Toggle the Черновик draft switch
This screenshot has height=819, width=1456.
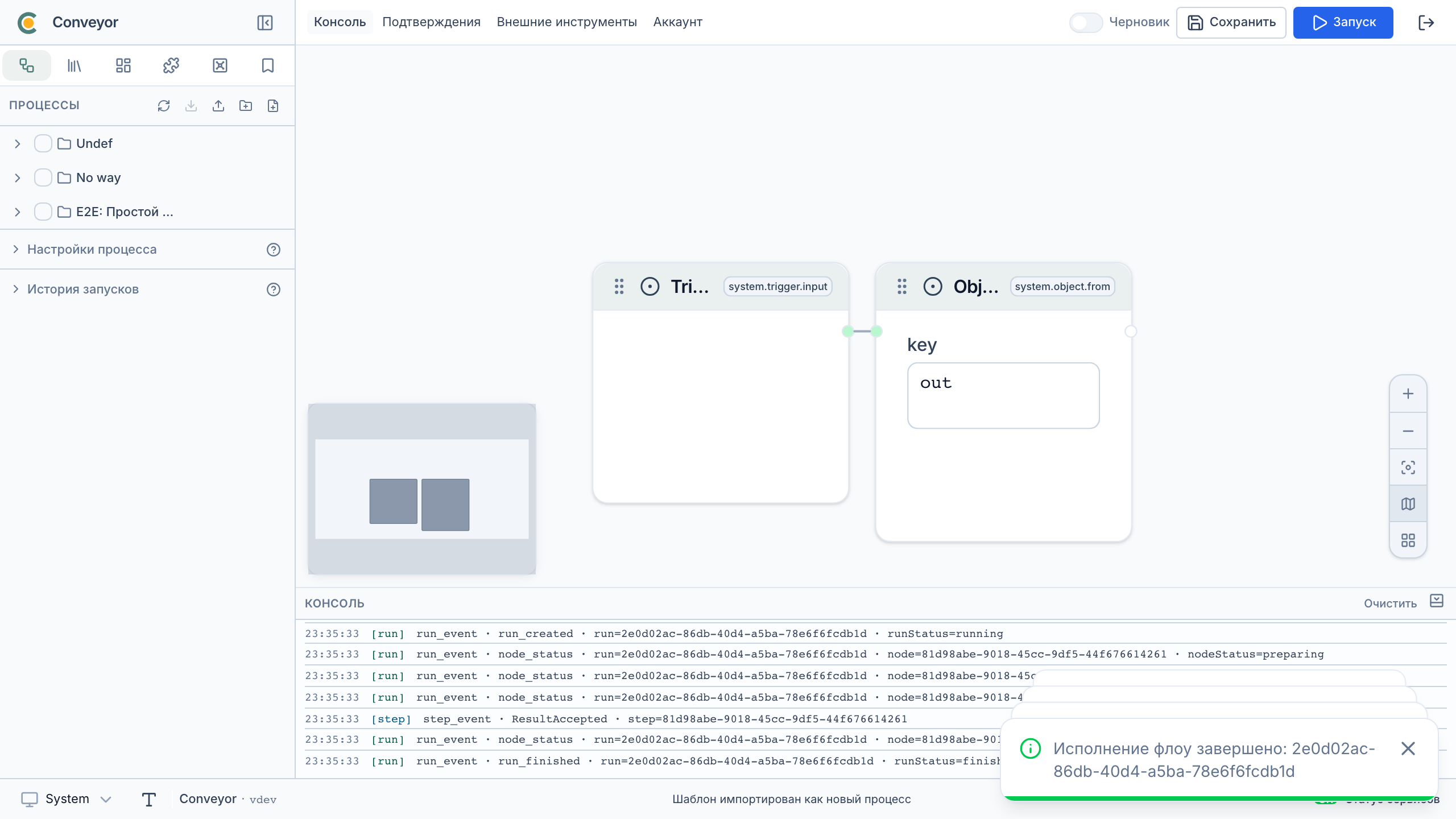pyautogui.click(x=1086, y=23)
